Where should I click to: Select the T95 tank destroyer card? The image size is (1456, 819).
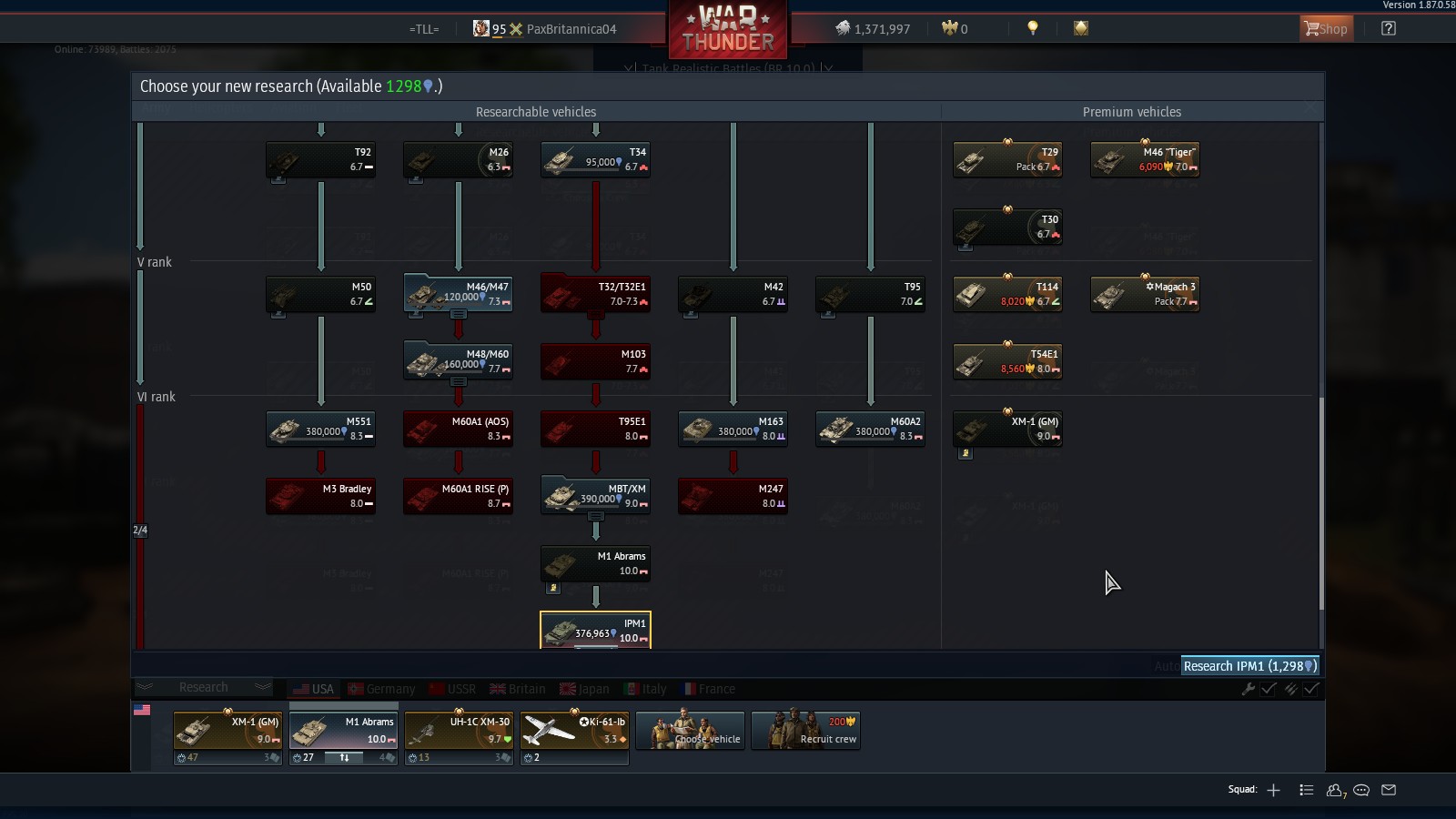pyautogui.click(x=871, y=295)
